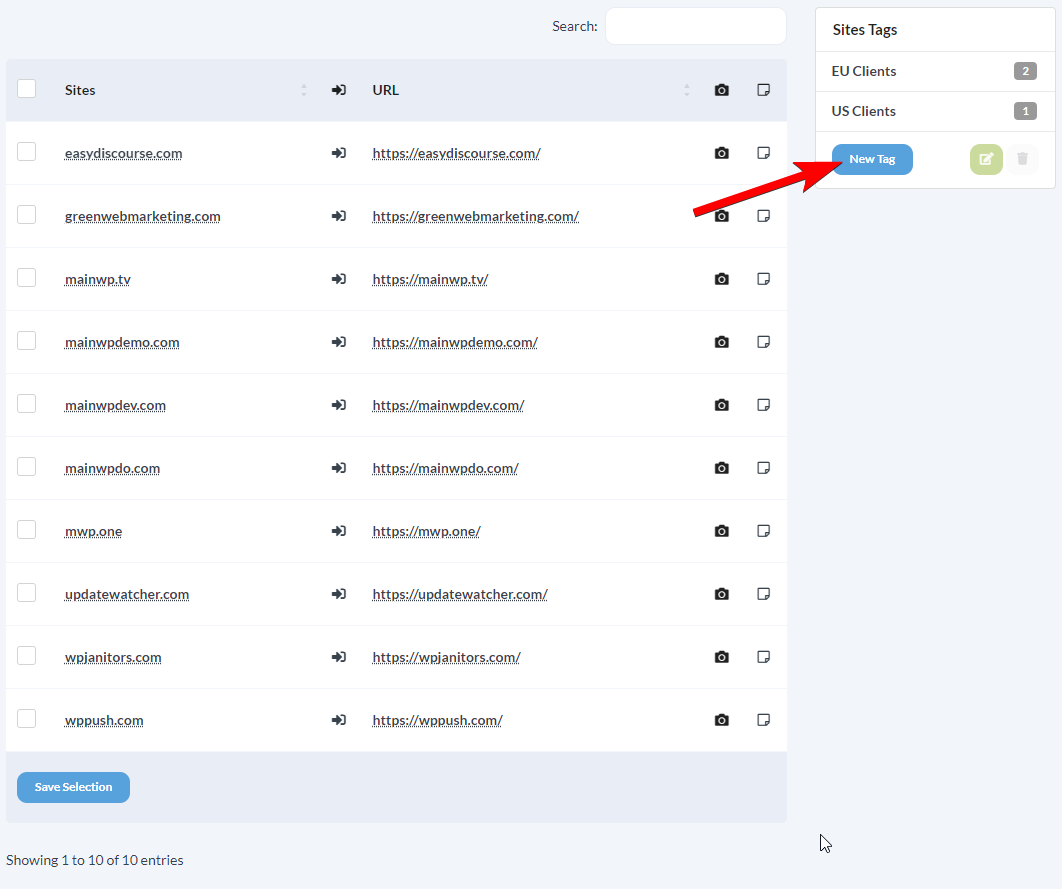
Task: Open camera icon for mainwpdemo.com row
Action: (x=721, y=342)
